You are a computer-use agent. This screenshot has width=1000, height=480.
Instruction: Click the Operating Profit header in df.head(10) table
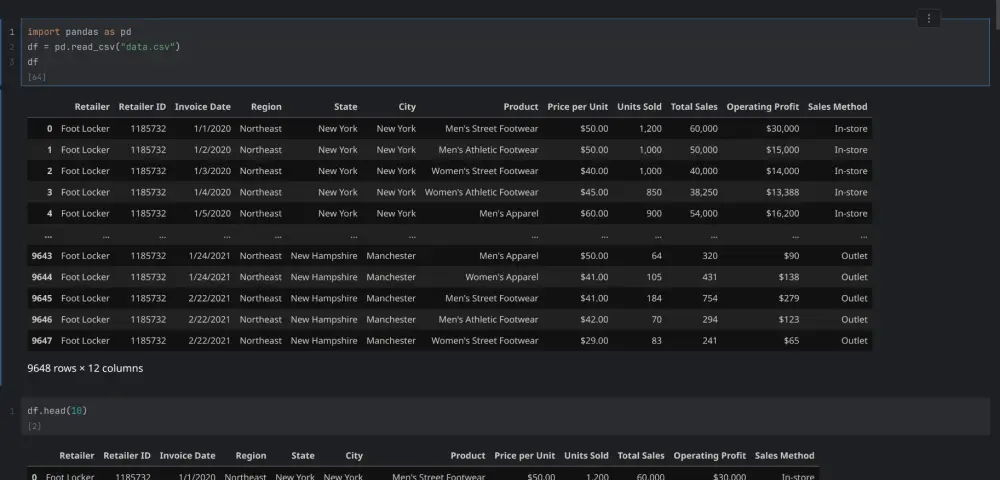coord(710,456)
